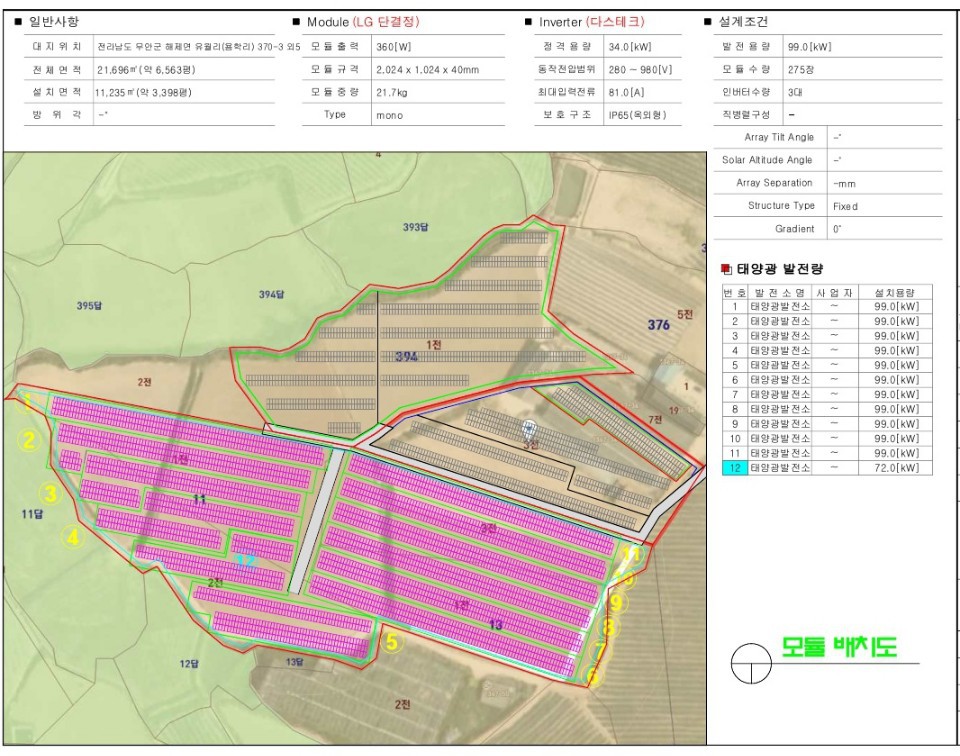Click the Solar Altitude Angle label

click(767, 160)
